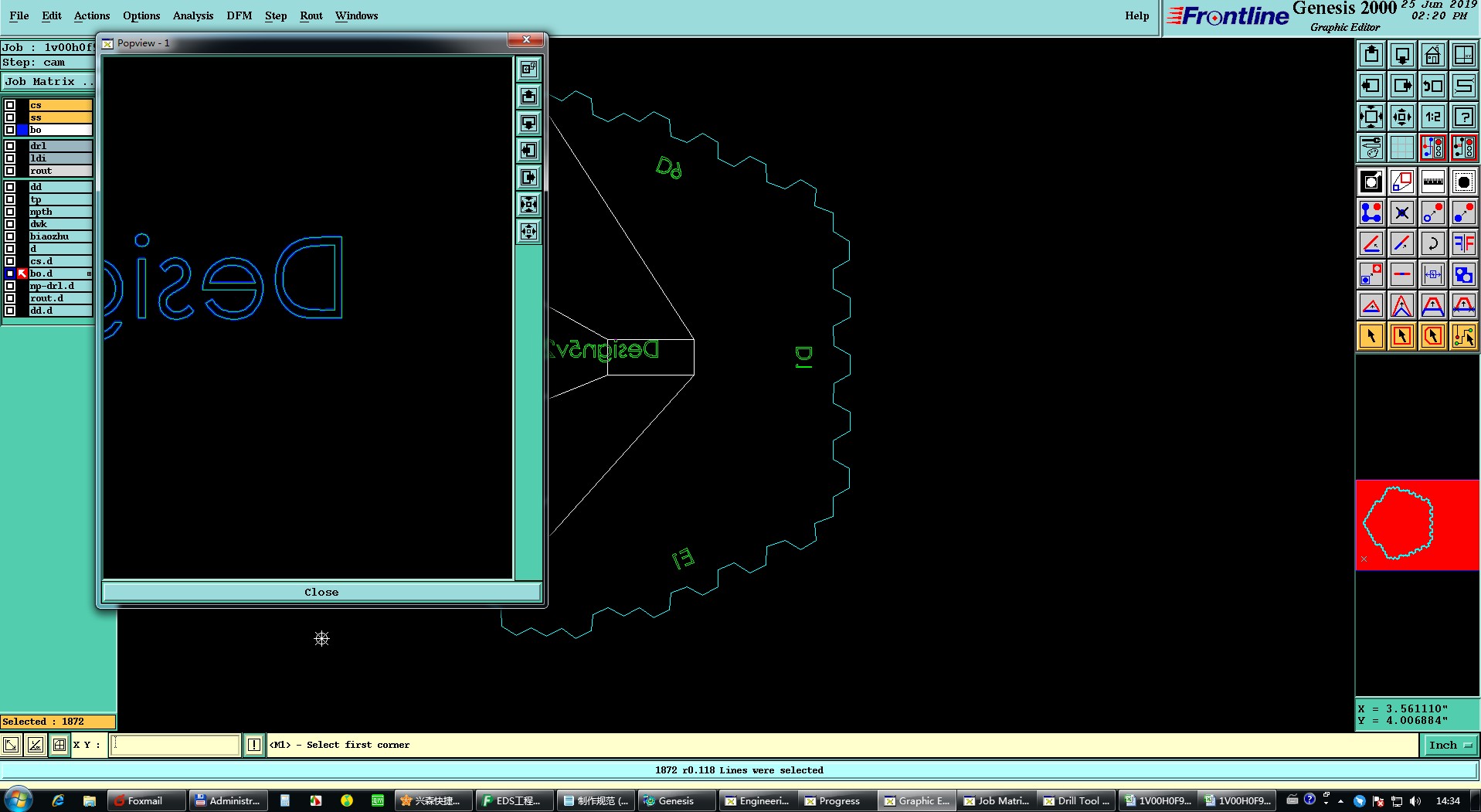
Task: Toggle the bo.d layer checkbox
Action: pyautogui.click(x=10, y=273)
